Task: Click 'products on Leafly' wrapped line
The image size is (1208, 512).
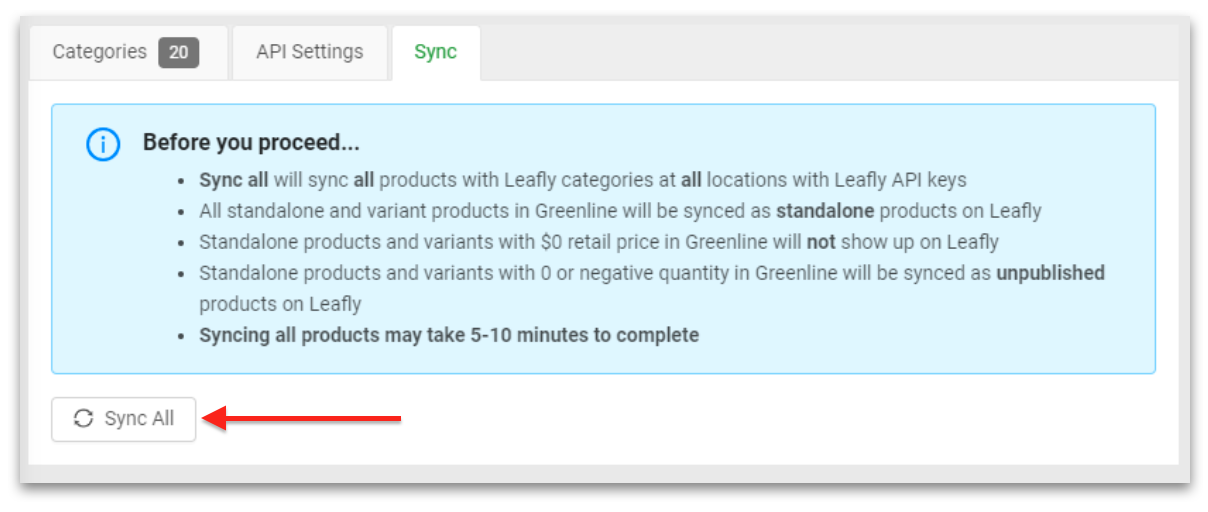Action: [x=280, y=304]
